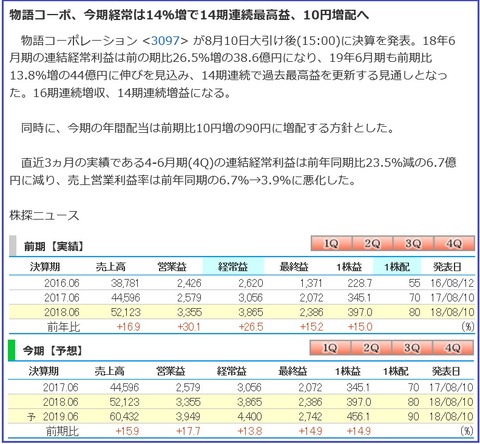
Task: Click 前年比 growth value +16.9
Action: [128, 327]
